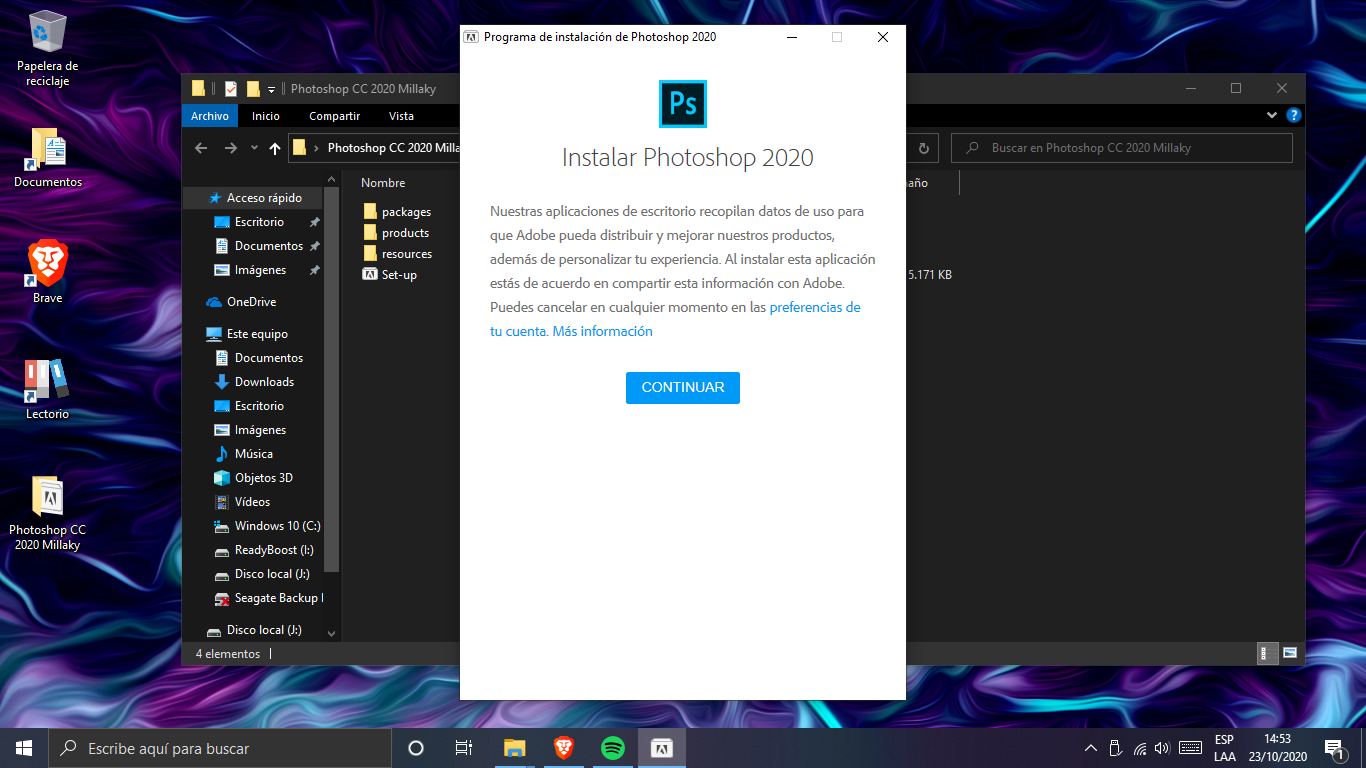Screen dimensions: 1366x768
Task: Open the clock showing 14:53
Action: [1277, 748]
